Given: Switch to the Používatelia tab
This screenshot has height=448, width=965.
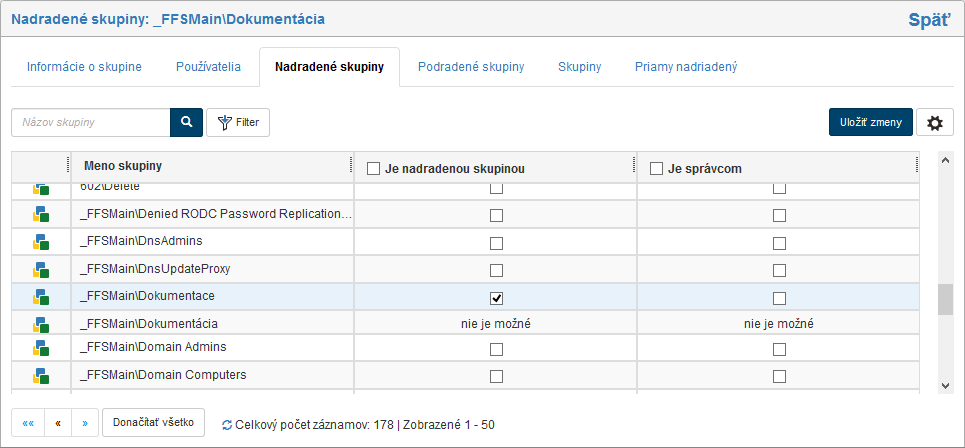Looking at the screenshot, I should (x=208, y=67).
